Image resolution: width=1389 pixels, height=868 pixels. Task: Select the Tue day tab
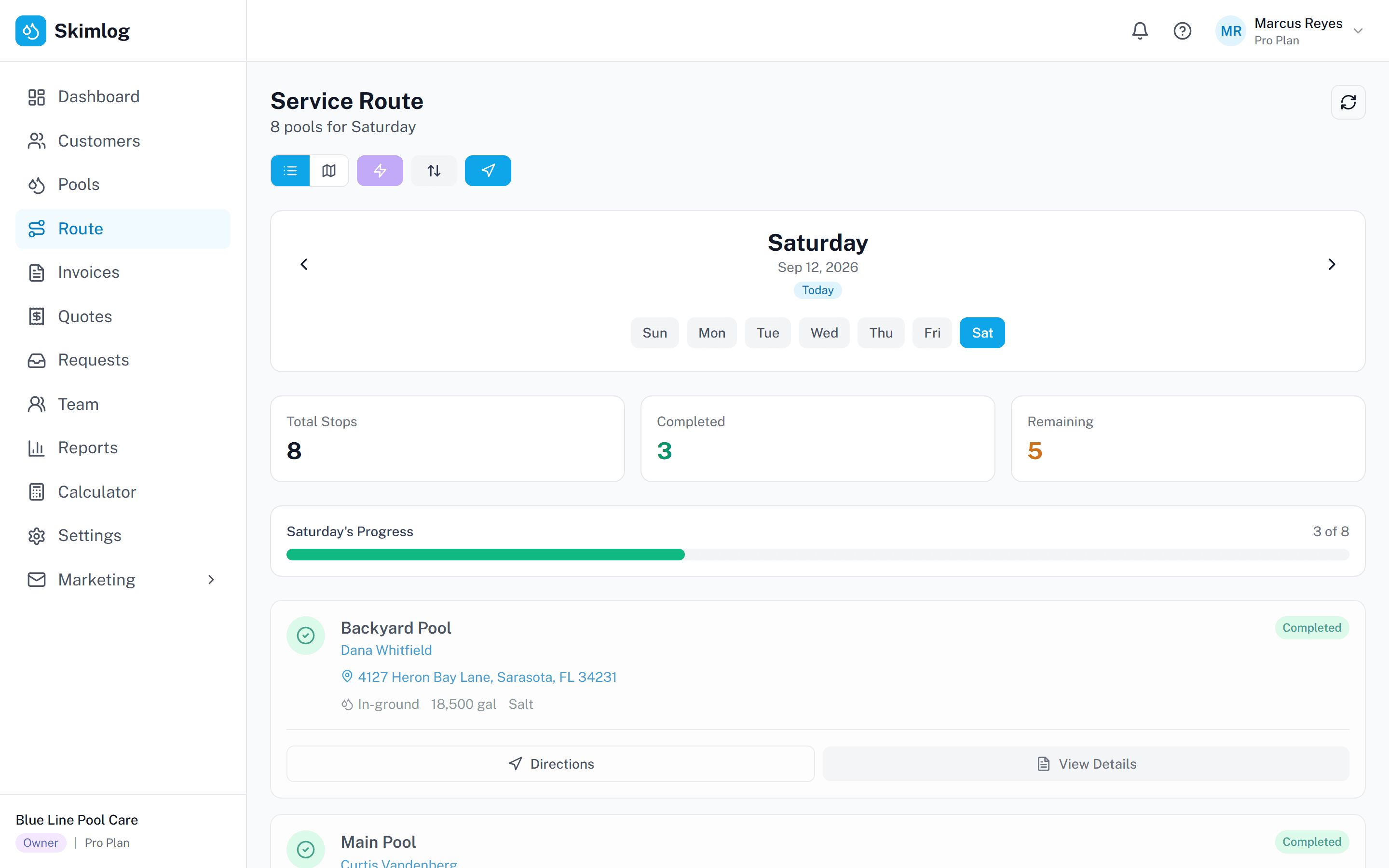click(x=767, y=333)
